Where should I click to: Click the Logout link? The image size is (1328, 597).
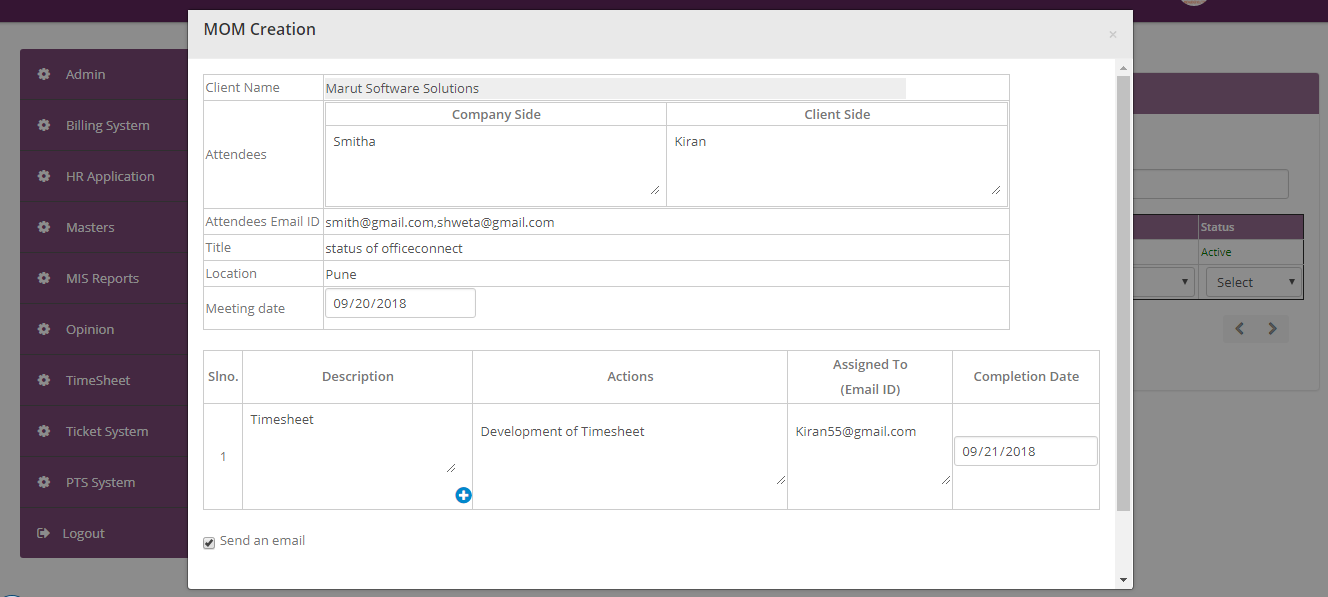[83, 533]
